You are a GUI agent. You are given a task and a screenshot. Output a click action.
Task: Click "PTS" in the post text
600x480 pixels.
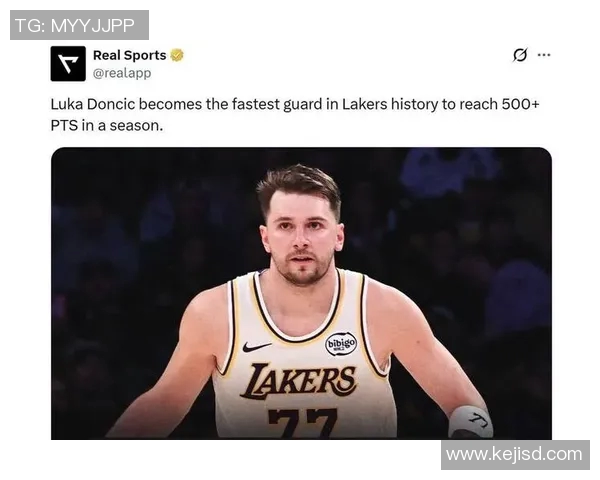[66, 127]
